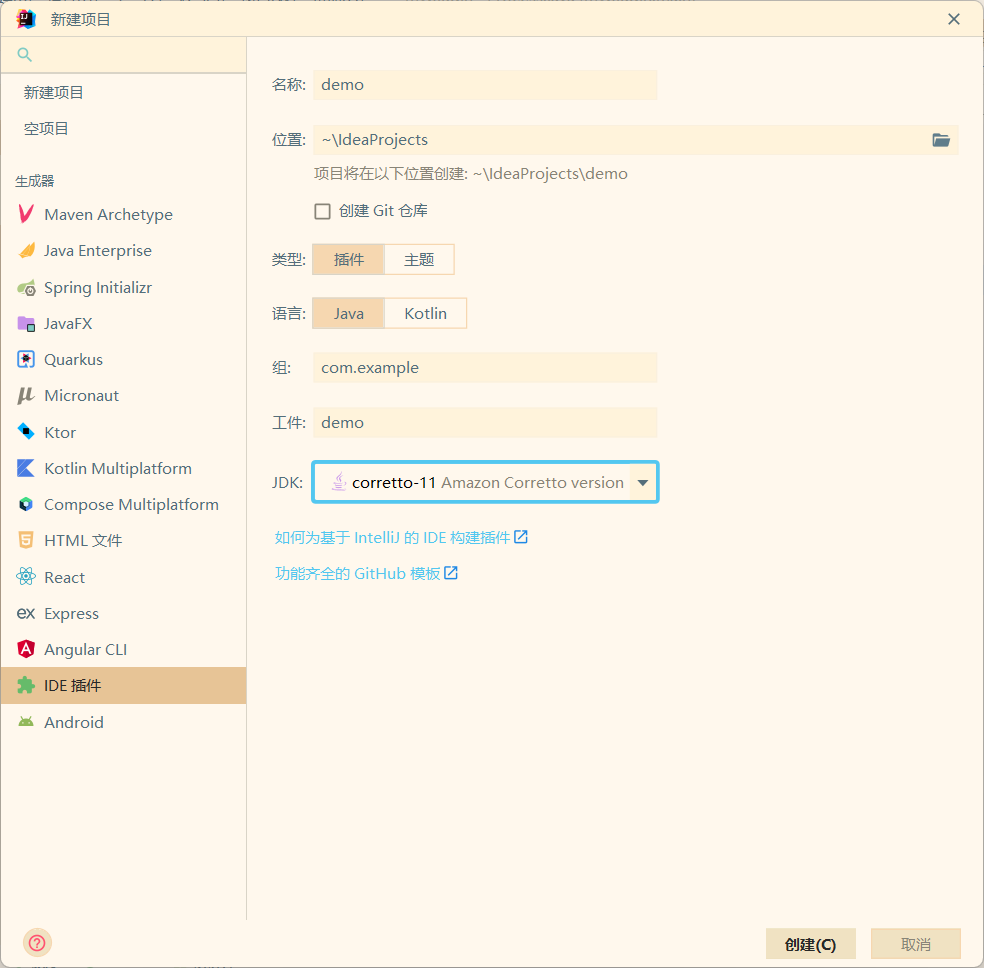This screenshot has height=968, width=984.
Task: Expand the JDK dropdown arrow
Action: point(643,482)
